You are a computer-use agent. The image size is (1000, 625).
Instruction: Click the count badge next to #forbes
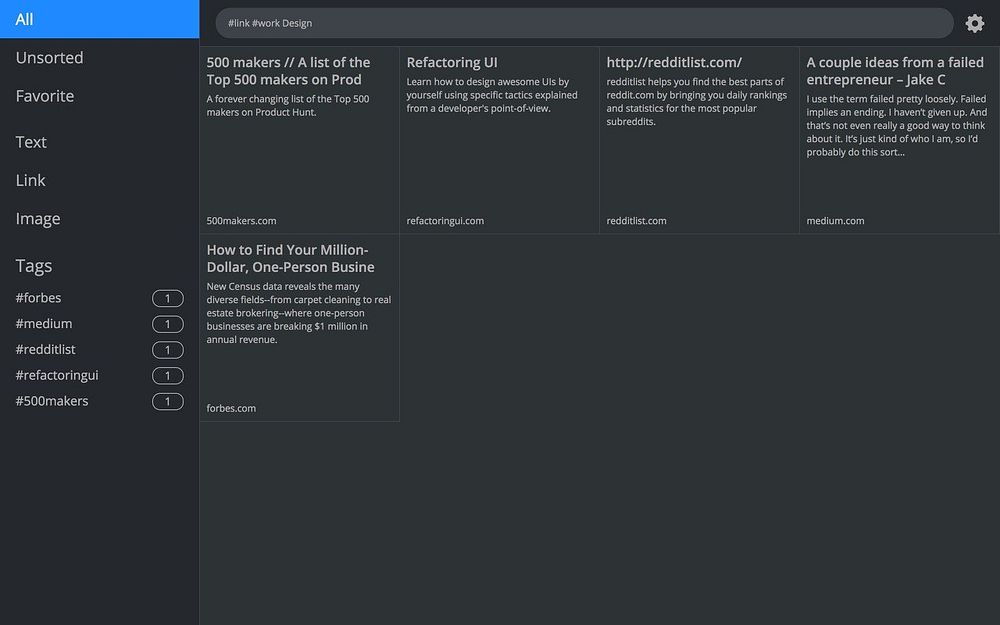[x=168, y=298]
